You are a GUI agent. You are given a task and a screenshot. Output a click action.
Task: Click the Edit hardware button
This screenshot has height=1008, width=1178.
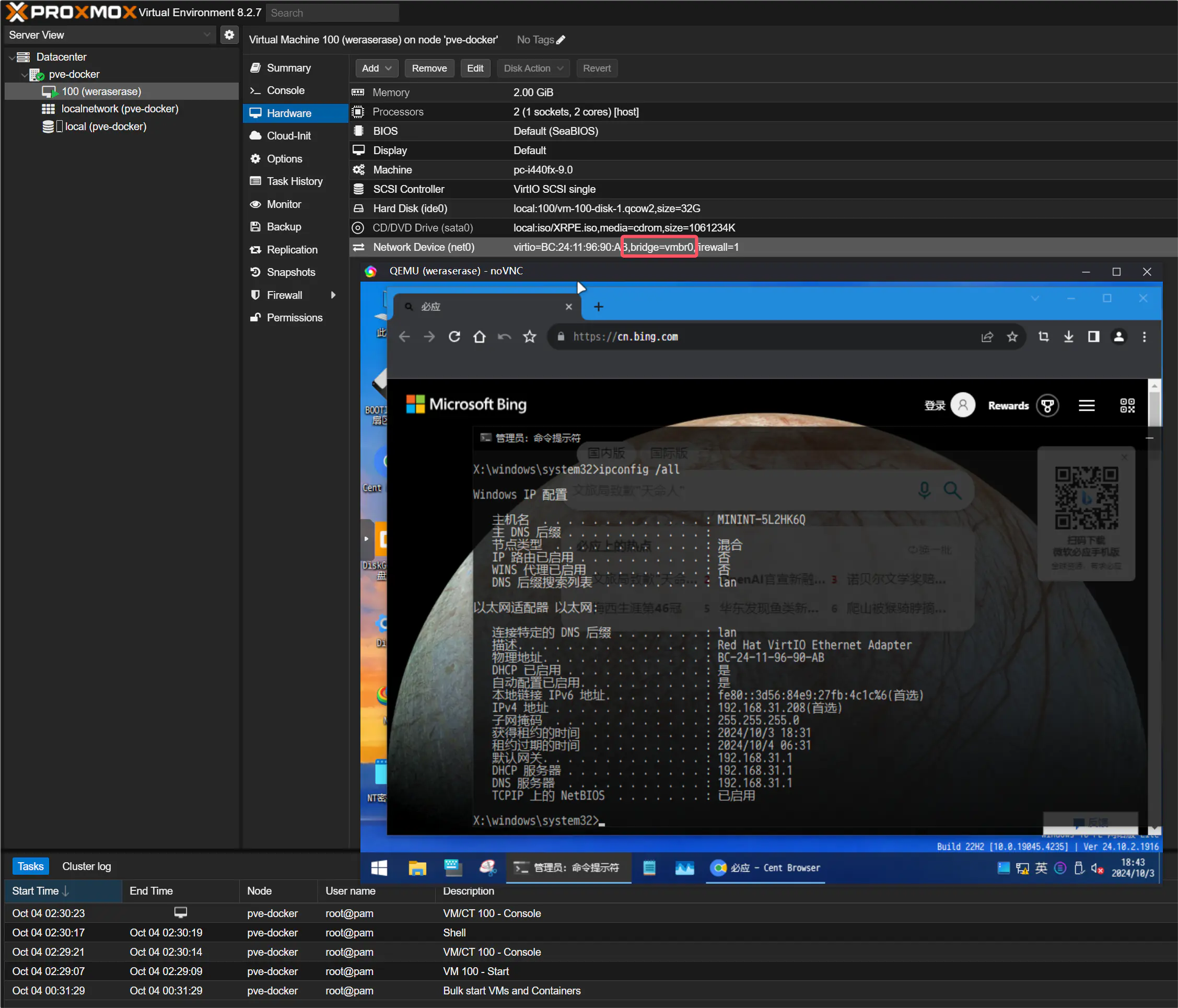click(475, 68)
